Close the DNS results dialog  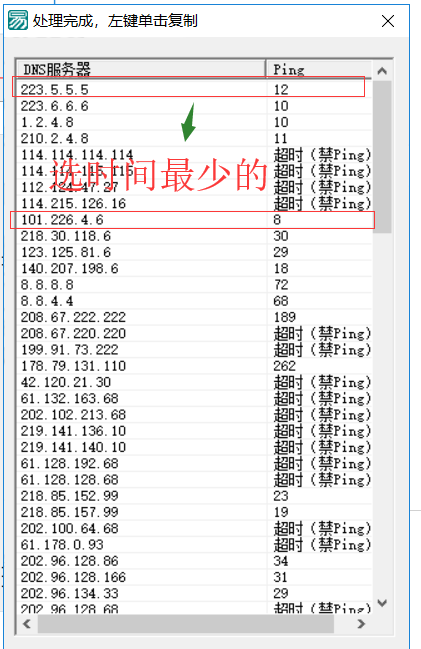click(x=388, y=21)
